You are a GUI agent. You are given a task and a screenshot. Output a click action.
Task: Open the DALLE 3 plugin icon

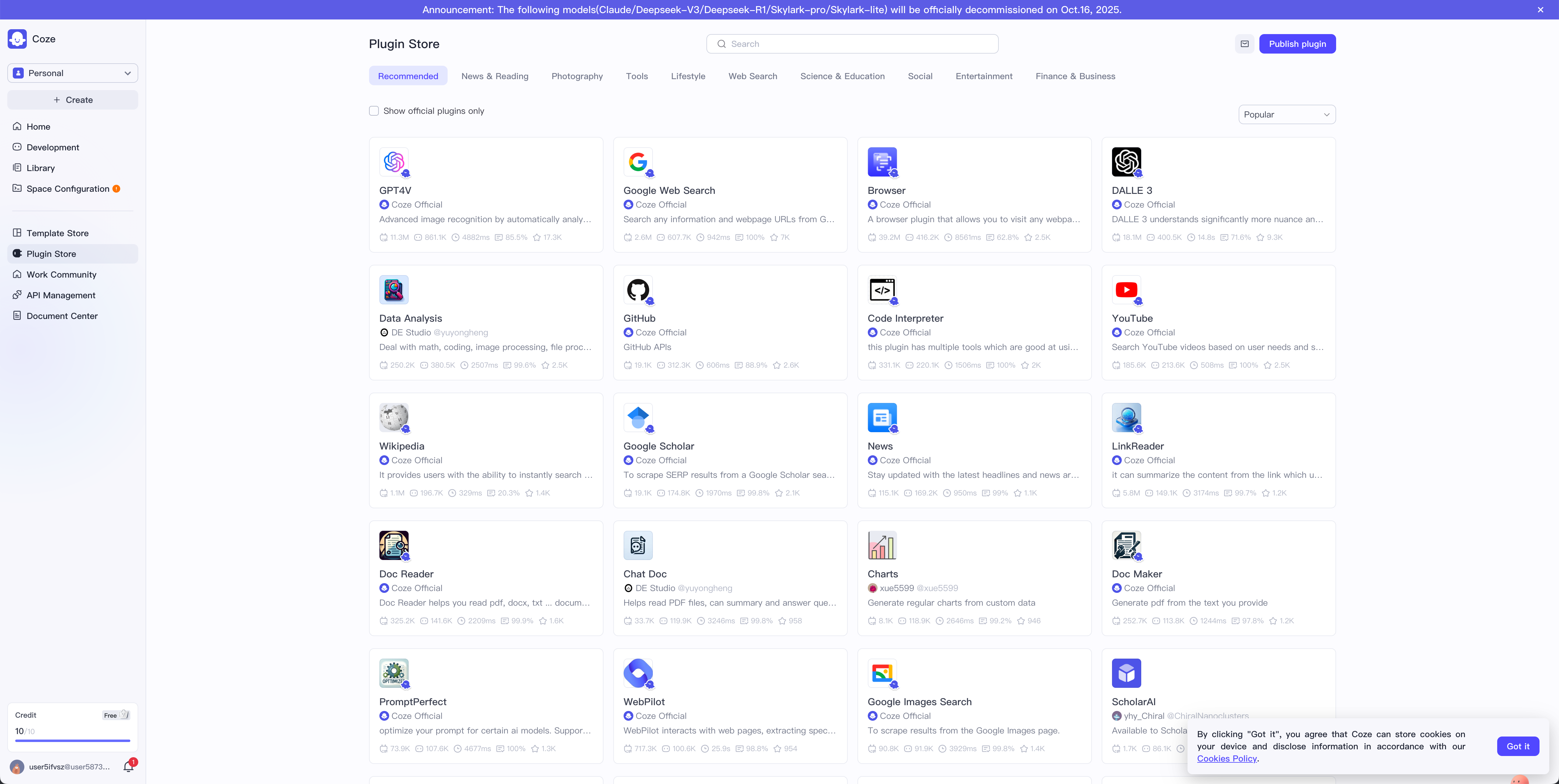click(1126, 162)
